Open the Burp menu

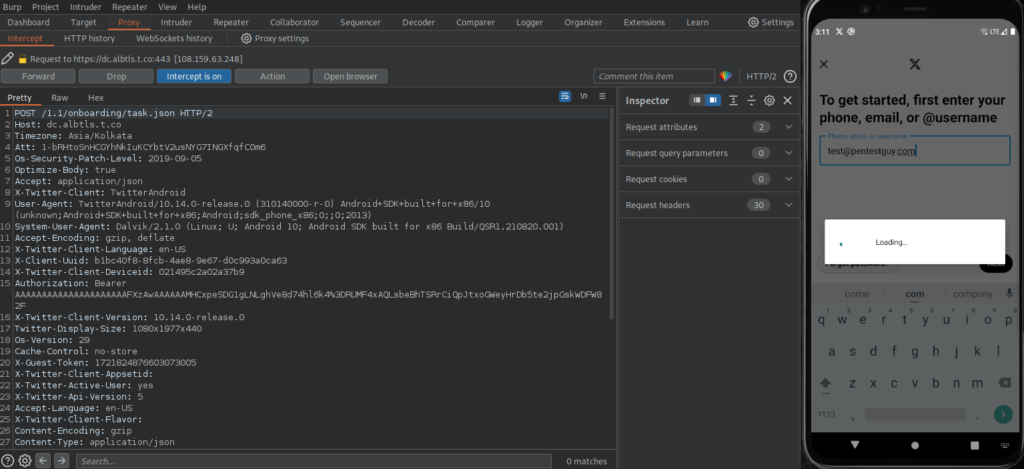coord(12,7)
